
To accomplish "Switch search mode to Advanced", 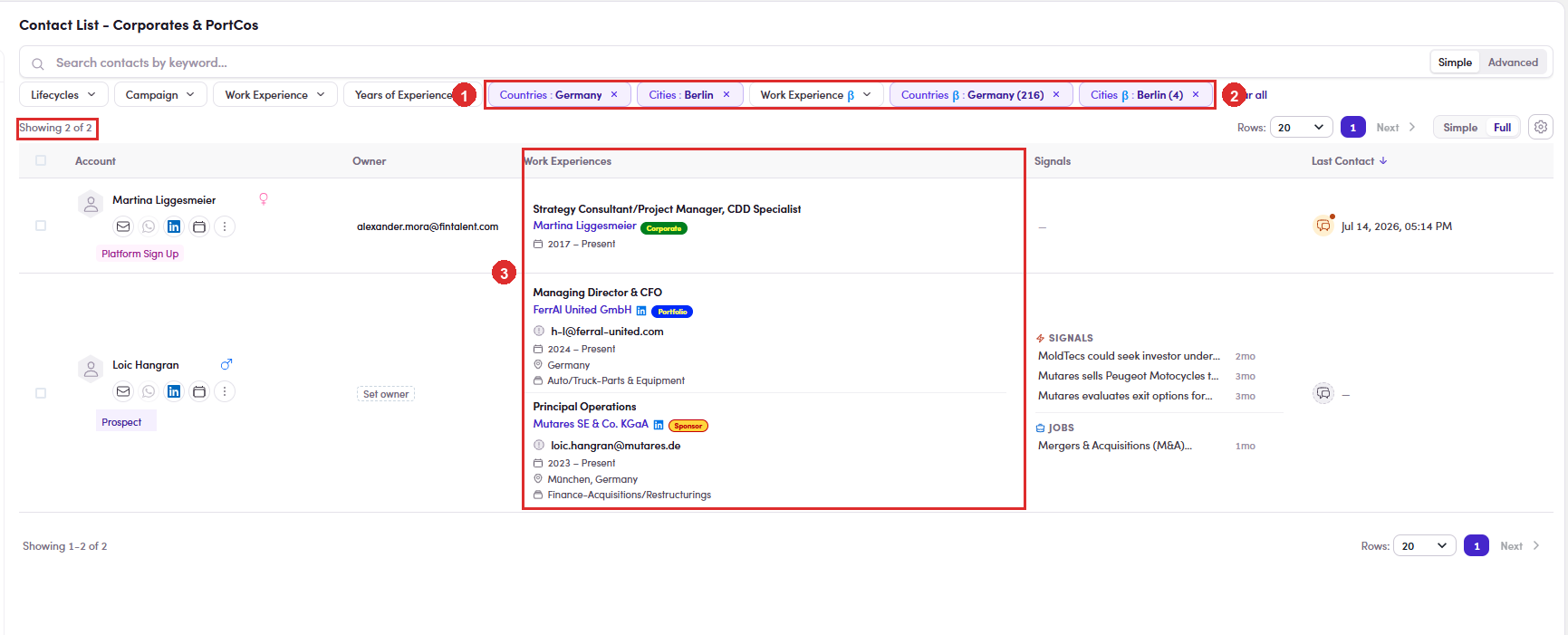I will (1513, 63).
